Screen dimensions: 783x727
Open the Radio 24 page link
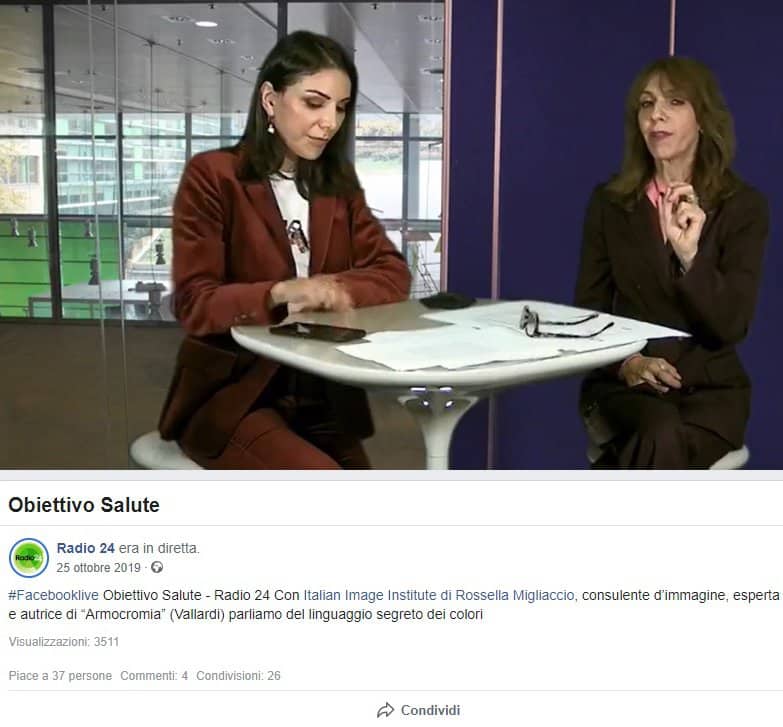click(85, 548)
